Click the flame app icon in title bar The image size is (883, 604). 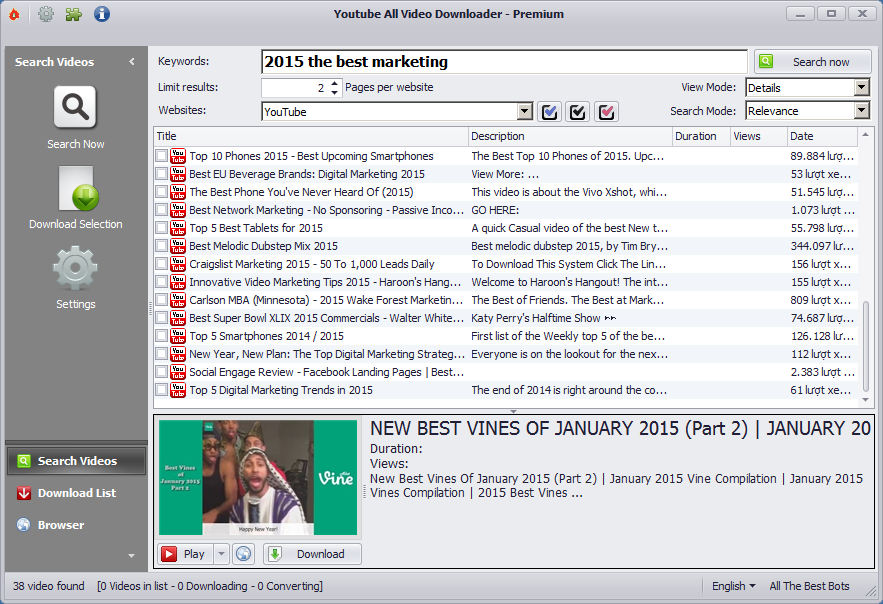pos(14,14)
